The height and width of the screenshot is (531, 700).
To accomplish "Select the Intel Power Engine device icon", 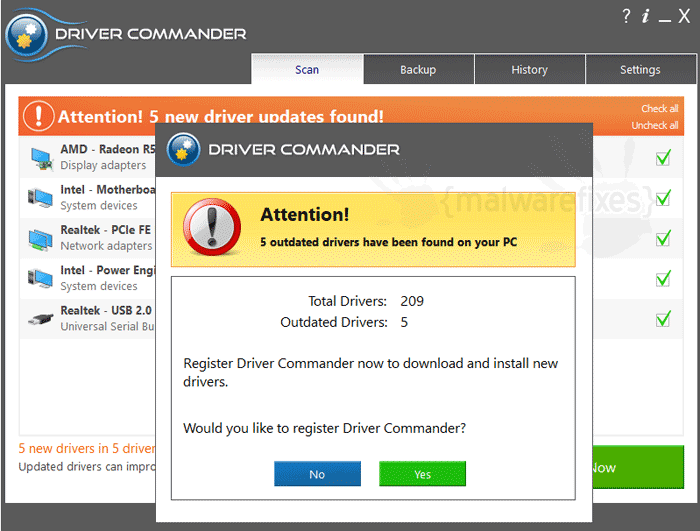I will [x=41, y=278].
